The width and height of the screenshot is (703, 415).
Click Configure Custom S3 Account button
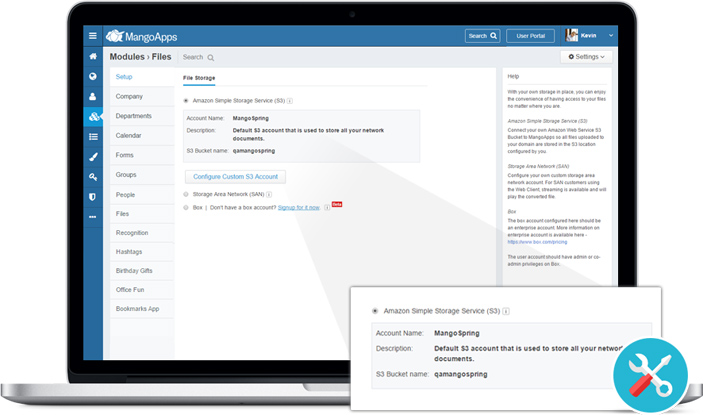[x=235, y=177]
